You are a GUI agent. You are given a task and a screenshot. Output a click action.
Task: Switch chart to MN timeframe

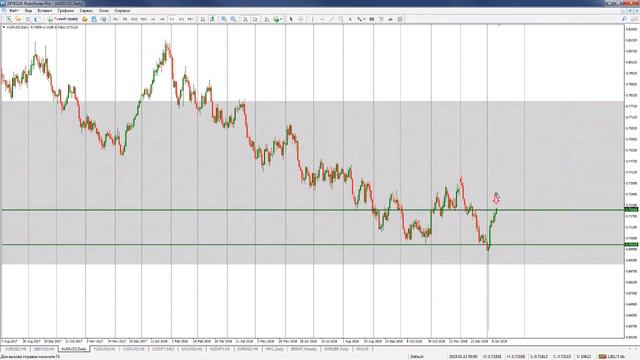point(190,19)
